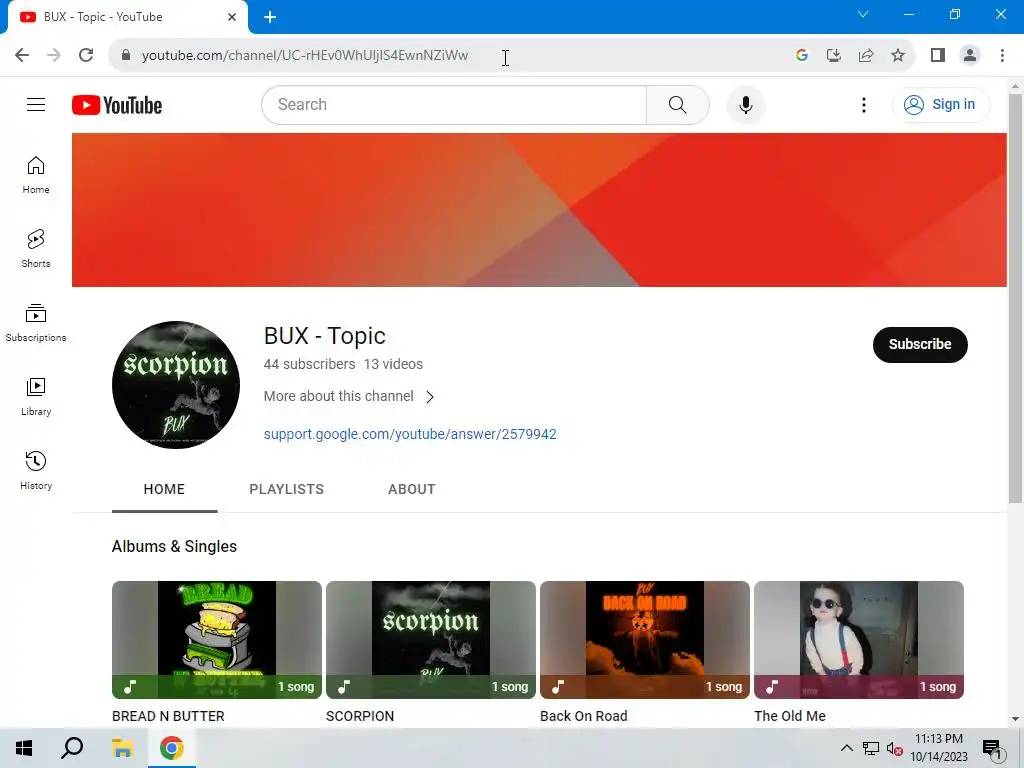This screenshot has height=768, width=1024.
Task: Show hidden system tray icons
Action: coord(846,748)
